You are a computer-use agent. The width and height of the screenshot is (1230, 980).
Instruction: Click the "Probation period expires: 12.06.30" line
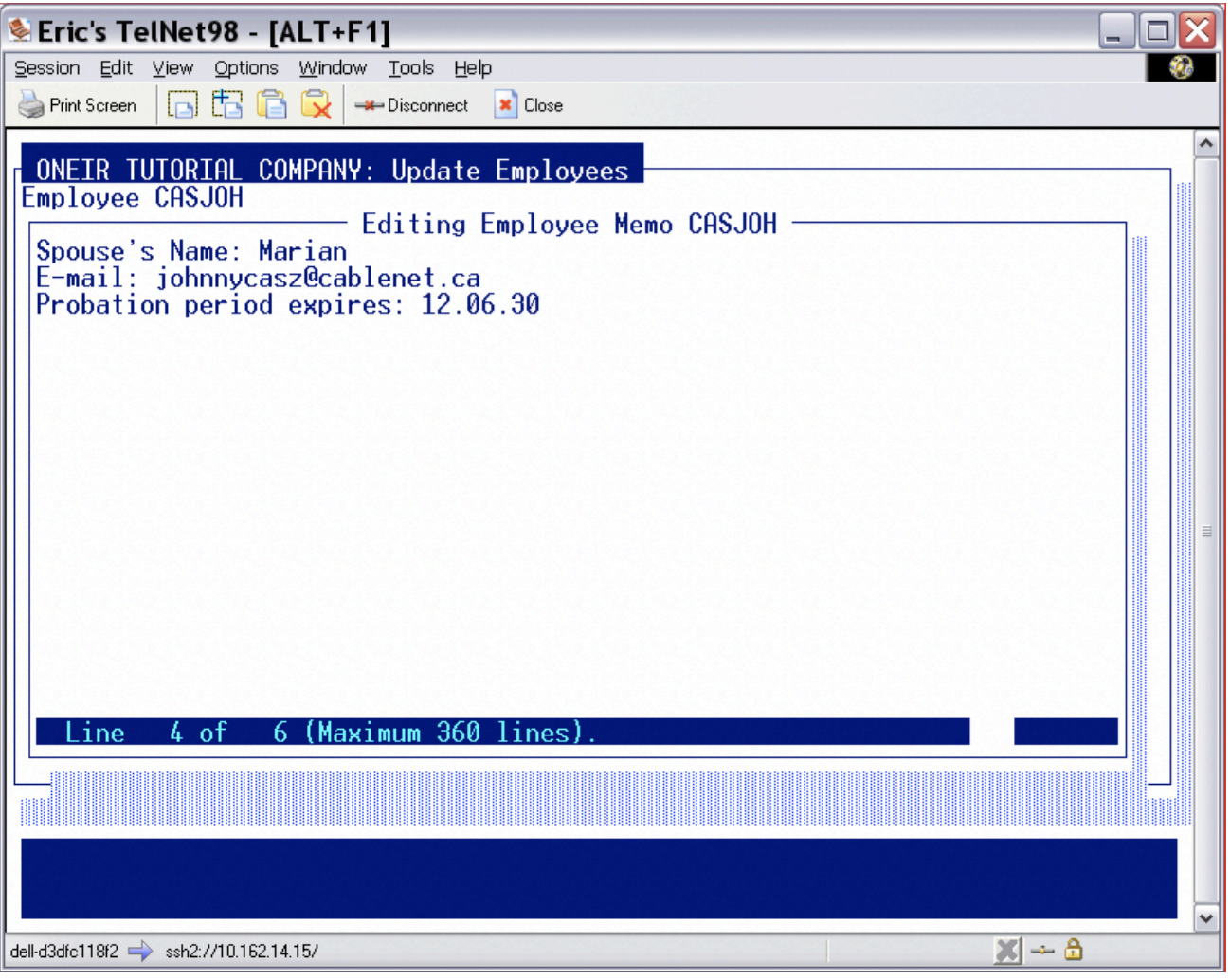pos(288,304)
